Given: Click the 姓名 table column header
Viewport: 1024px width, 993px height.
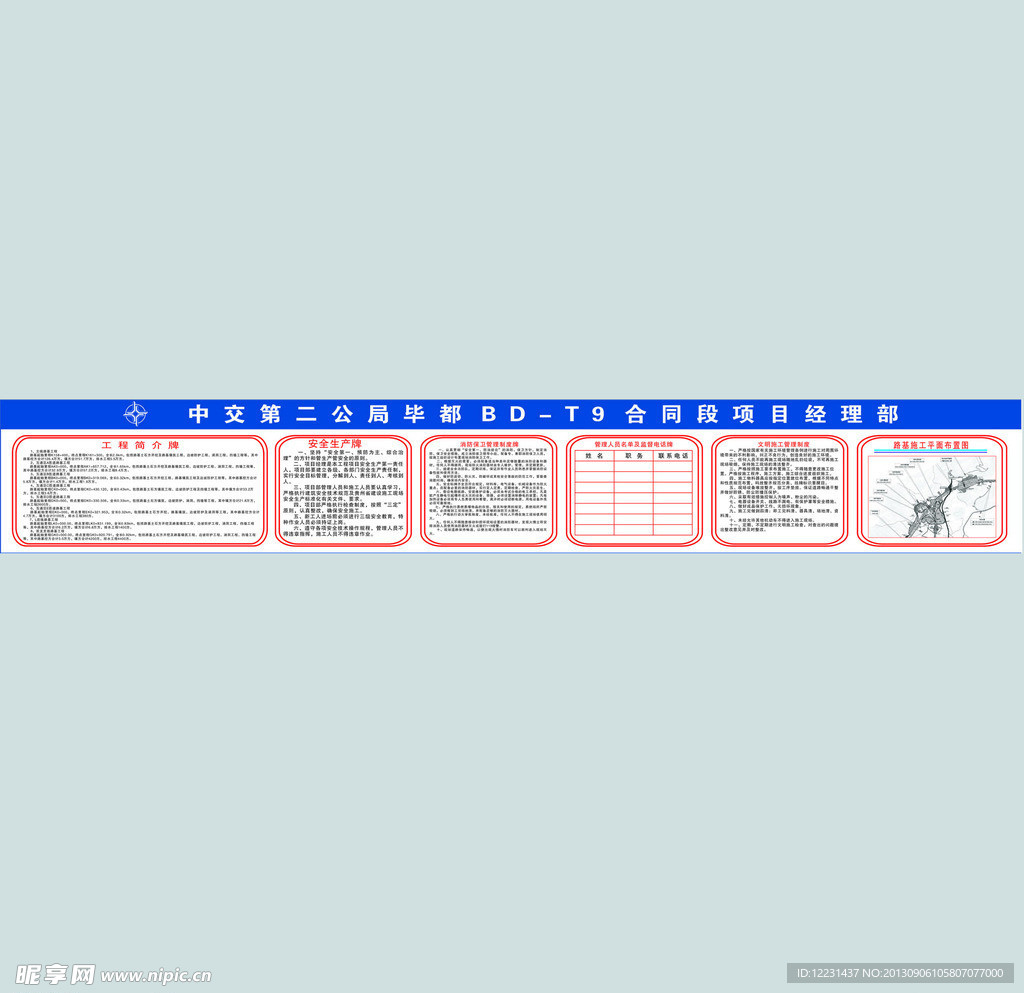Looking at the screenshot, I should (594, 456).
